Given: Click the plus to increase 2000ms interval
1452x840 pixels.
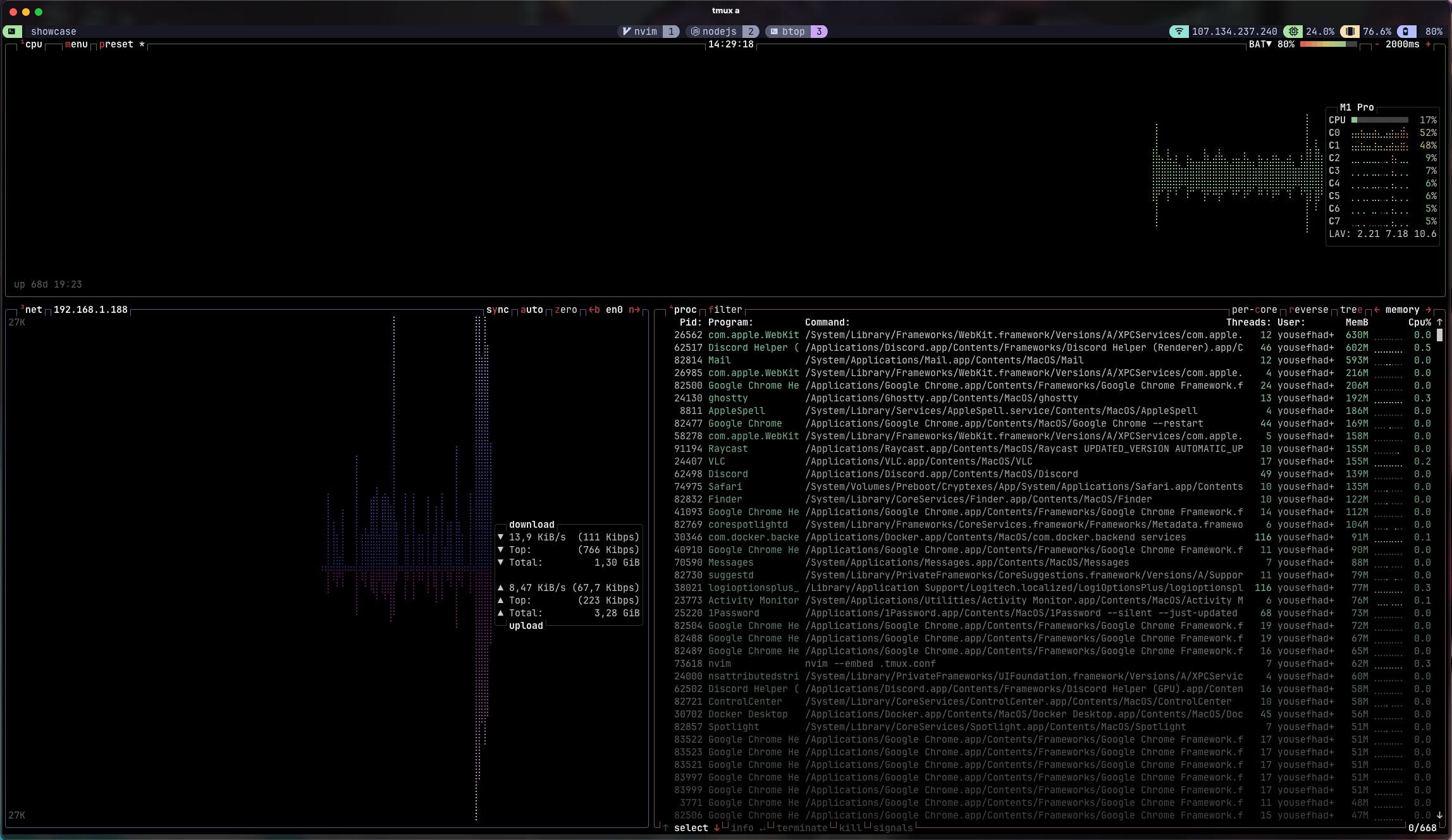Looking at the screenshot, I should coord(1428,44).
